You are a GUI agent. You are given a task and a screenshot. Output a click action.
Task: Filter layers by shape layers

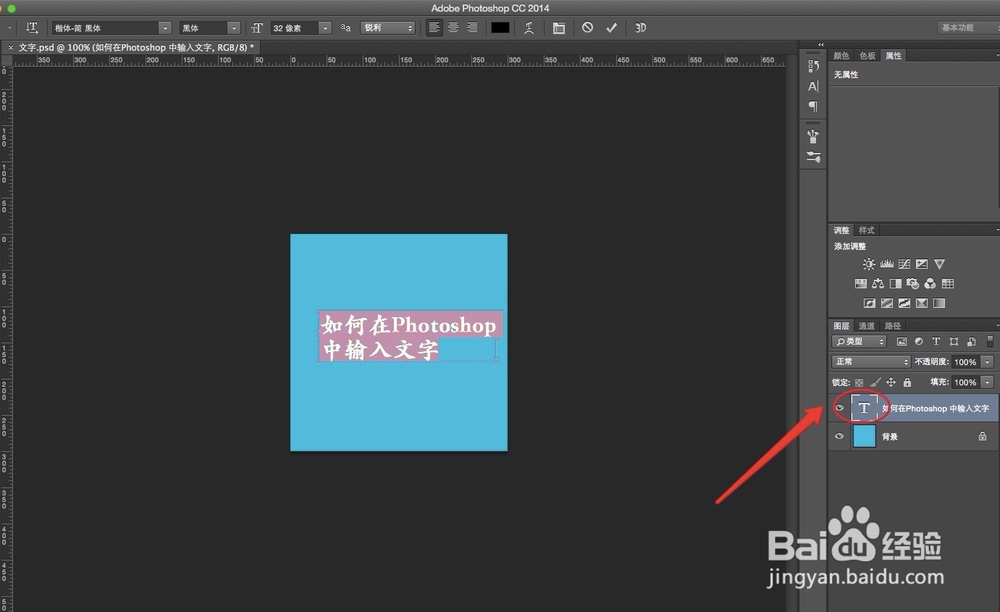(953, 342)
